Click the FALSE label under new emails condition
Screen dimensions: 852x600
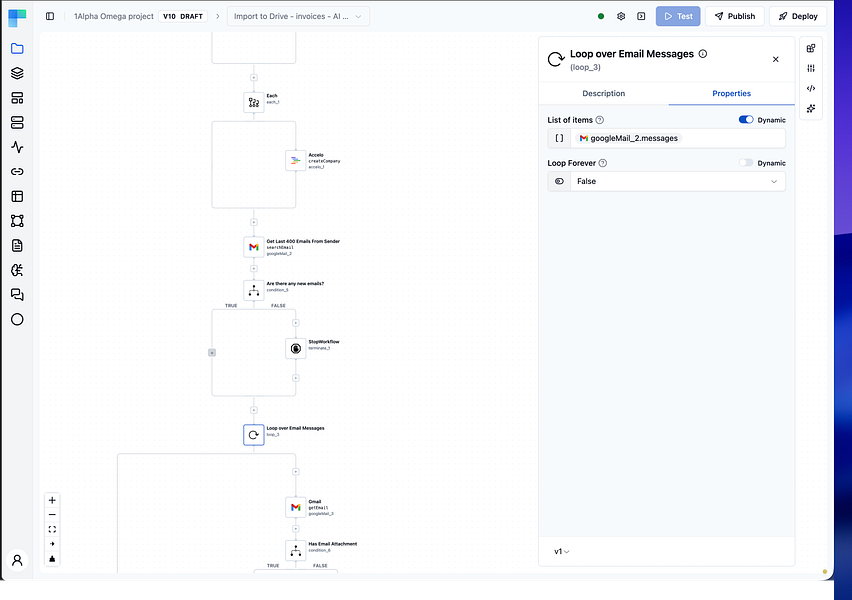click(x=278, y=306)
